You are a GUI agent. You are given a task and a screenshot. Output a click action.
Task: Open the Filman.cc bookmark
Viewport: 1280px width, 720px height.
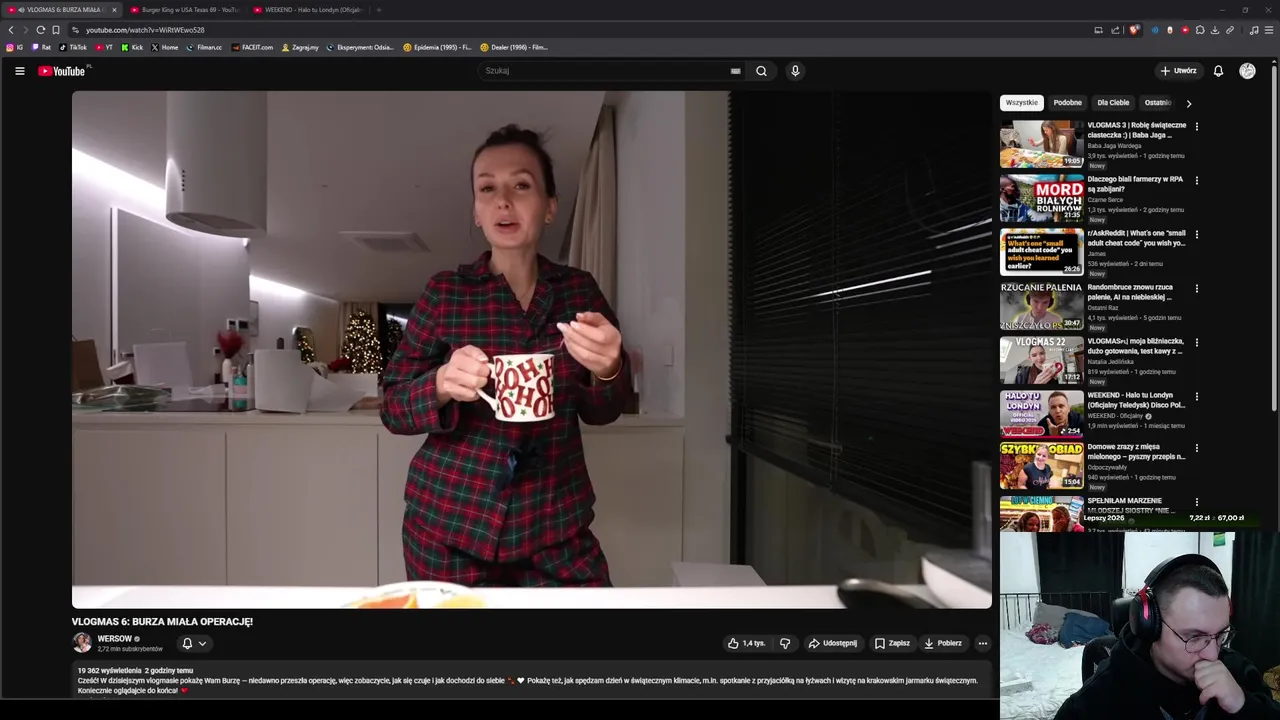click(x=204, y=47)
